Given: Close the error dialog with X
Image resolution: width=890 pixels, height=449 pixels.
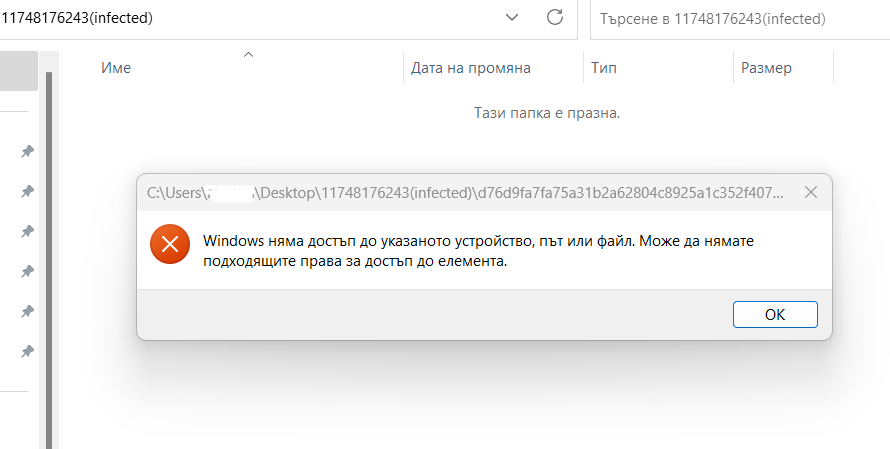Looking at the screenshot, I should pos(811,192).
